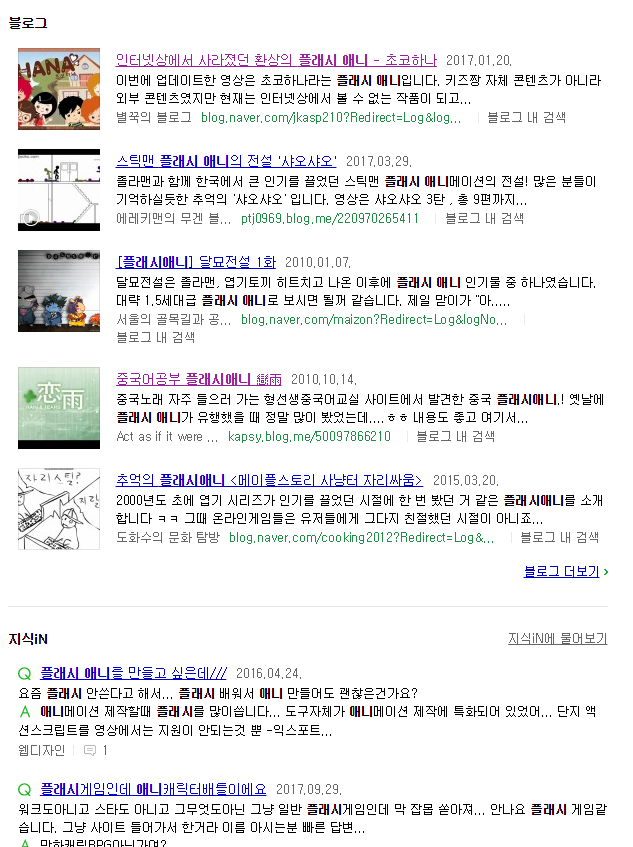Open the 초코하나 blog thumbnail image
Image resolution: width=633 pixels, height=847 pixels.
click(59, 89)
